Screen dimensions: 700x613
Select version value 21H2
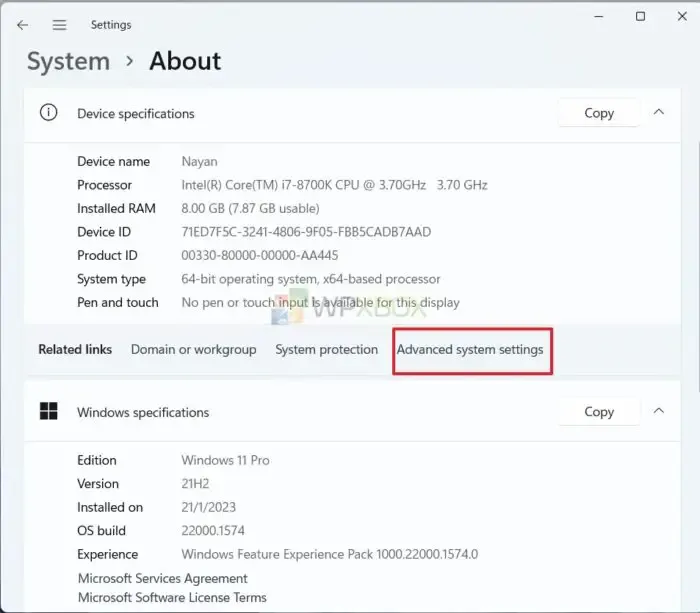coord(195,484)
